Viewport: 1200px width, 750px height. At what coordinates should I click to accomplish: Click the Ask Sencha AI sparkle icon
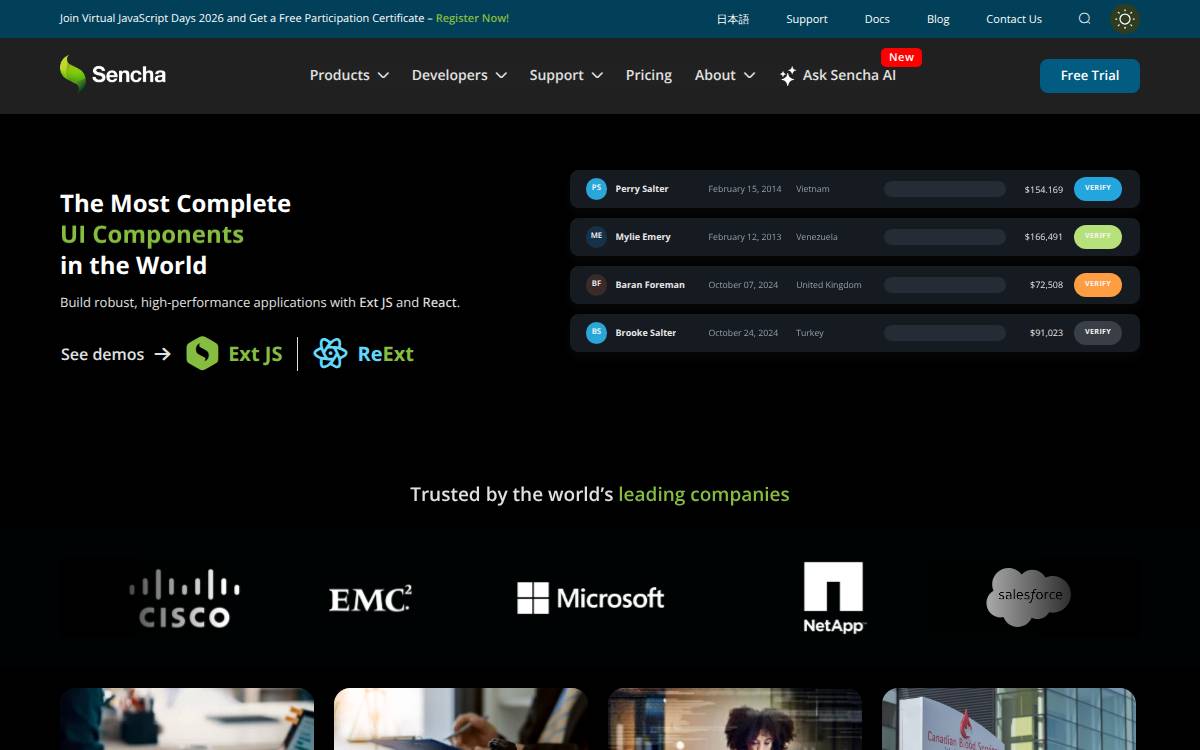click(x=788, y=75)
